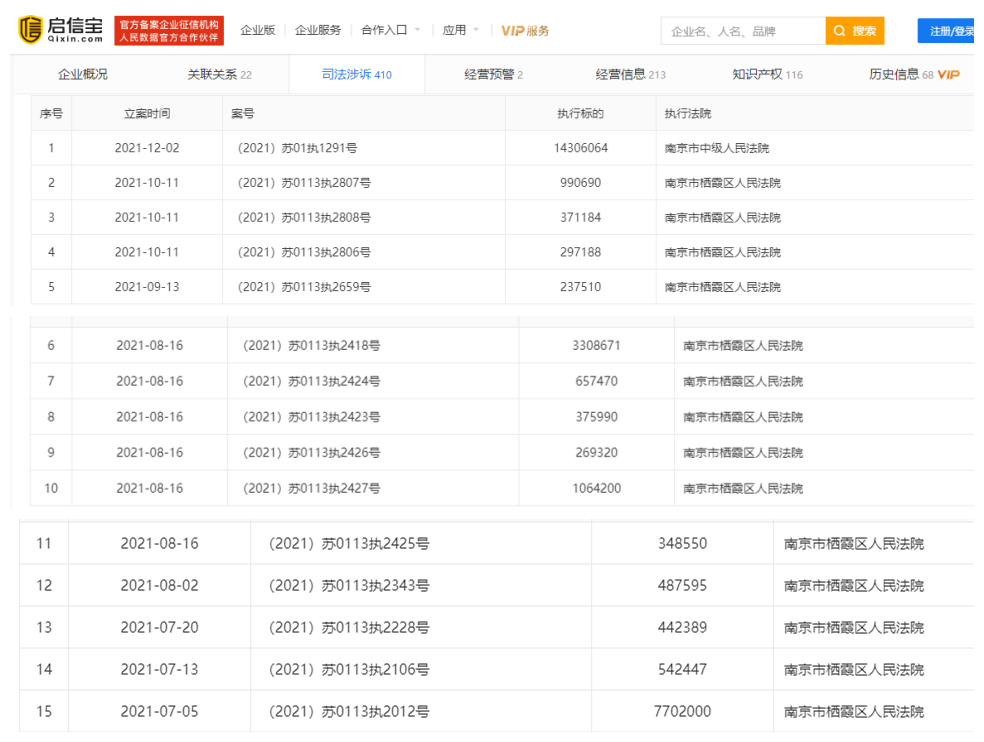This screenshot has width=984, height=742.
Task: Select case number (2021) 苏0113执2427号
Action: [x=311, y=488]
